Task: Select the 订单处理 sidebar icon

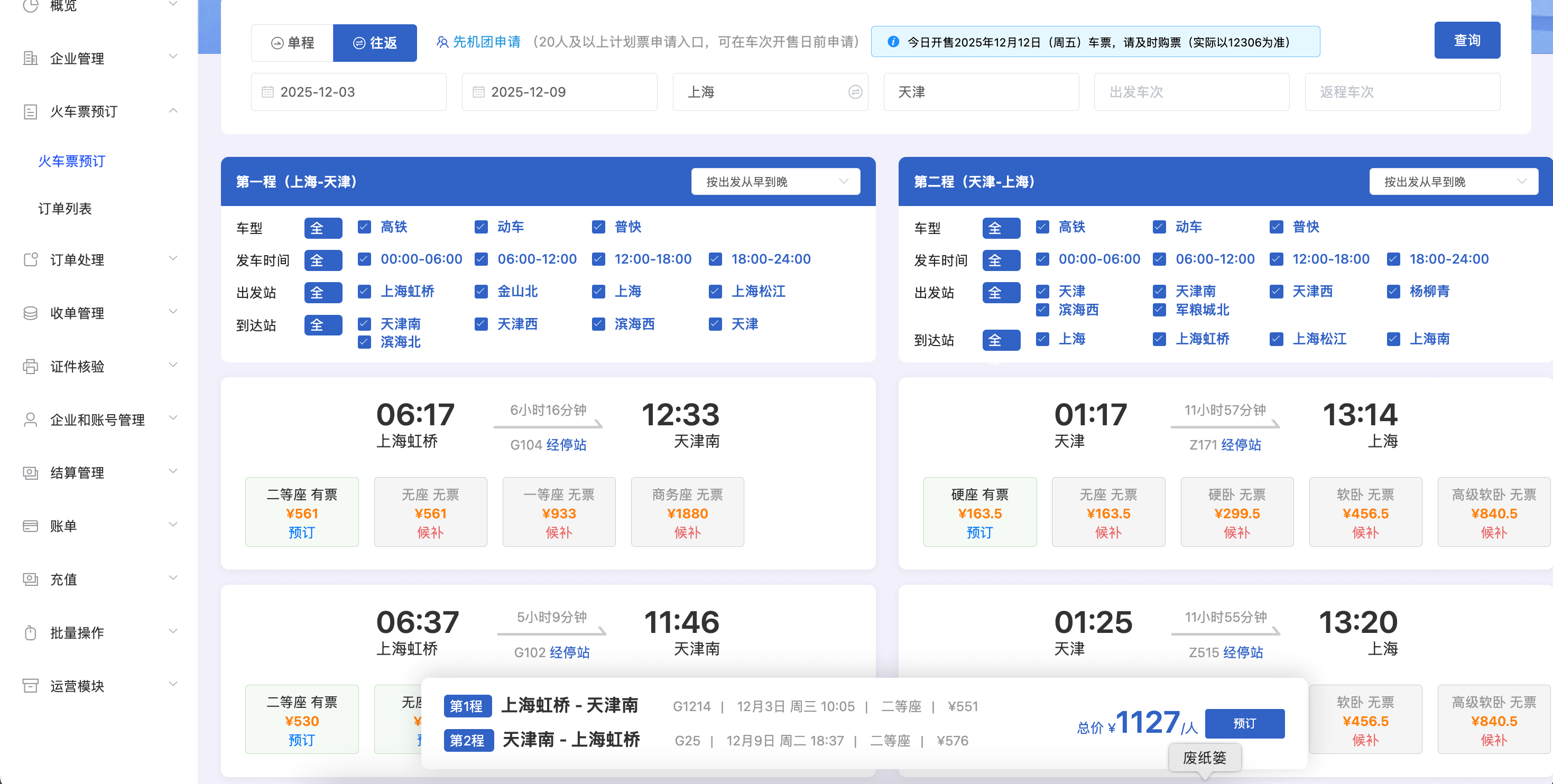Action: click(31, 260)
